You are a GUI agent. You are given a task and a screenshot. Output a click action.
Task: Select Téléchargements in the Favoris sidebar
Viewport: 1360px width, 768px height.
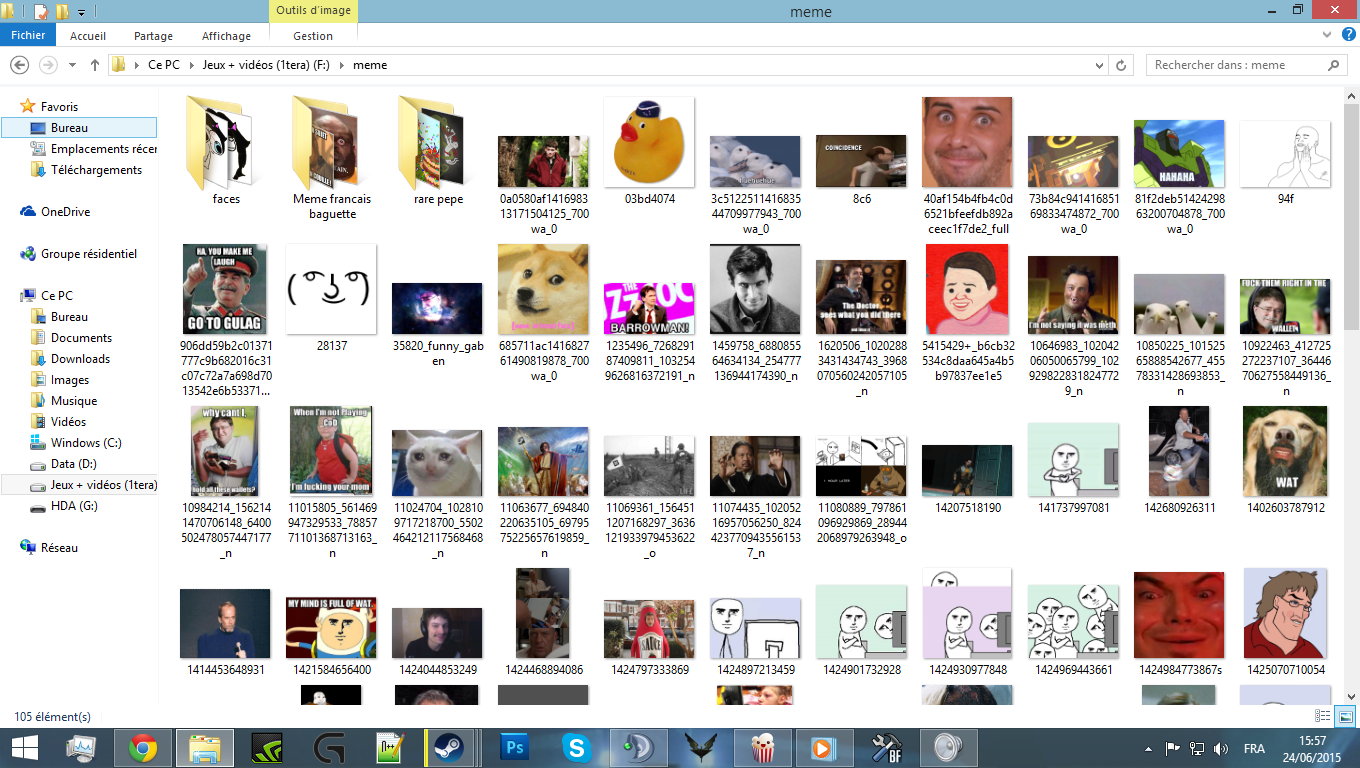click(x=96, y=170)
